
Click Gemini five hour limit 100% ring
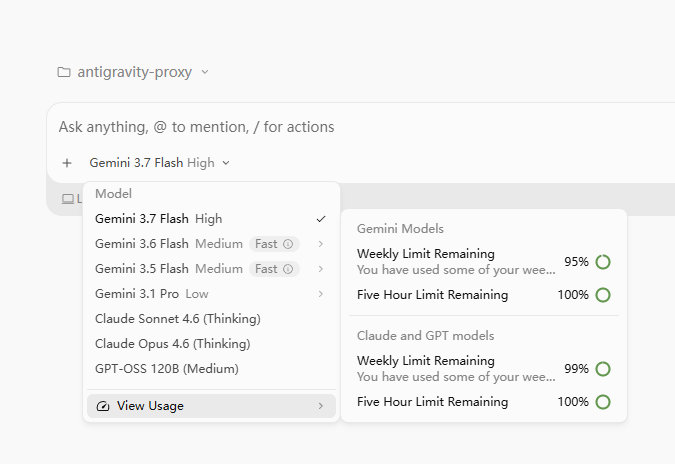603,295
